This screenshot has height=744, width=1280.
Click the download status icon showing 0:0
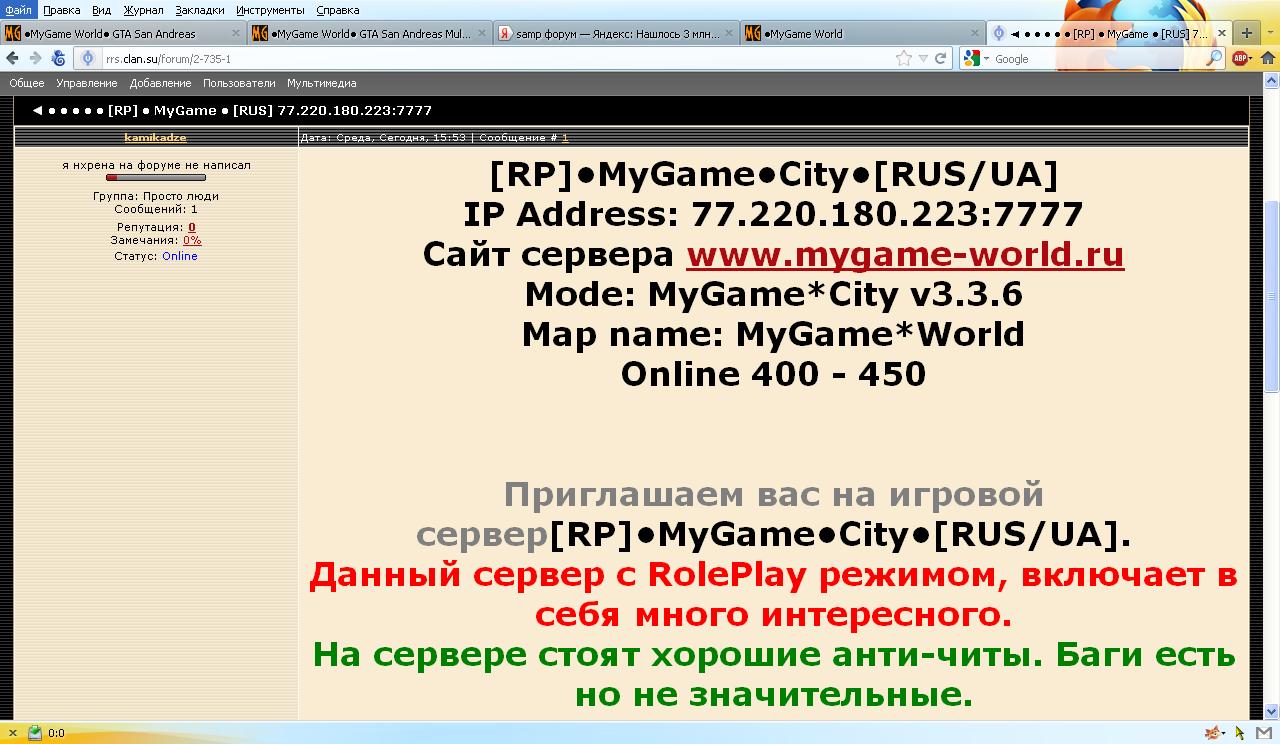coord(35,733)
